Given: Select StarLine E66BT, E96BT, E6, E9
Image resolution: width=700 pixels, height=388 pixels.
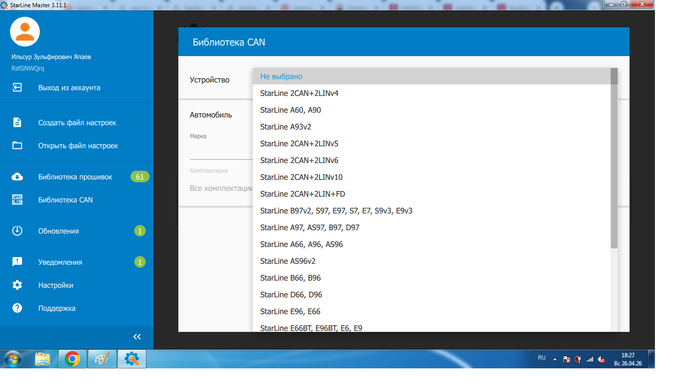Looking at the screenshot, I should click(432, 327).
